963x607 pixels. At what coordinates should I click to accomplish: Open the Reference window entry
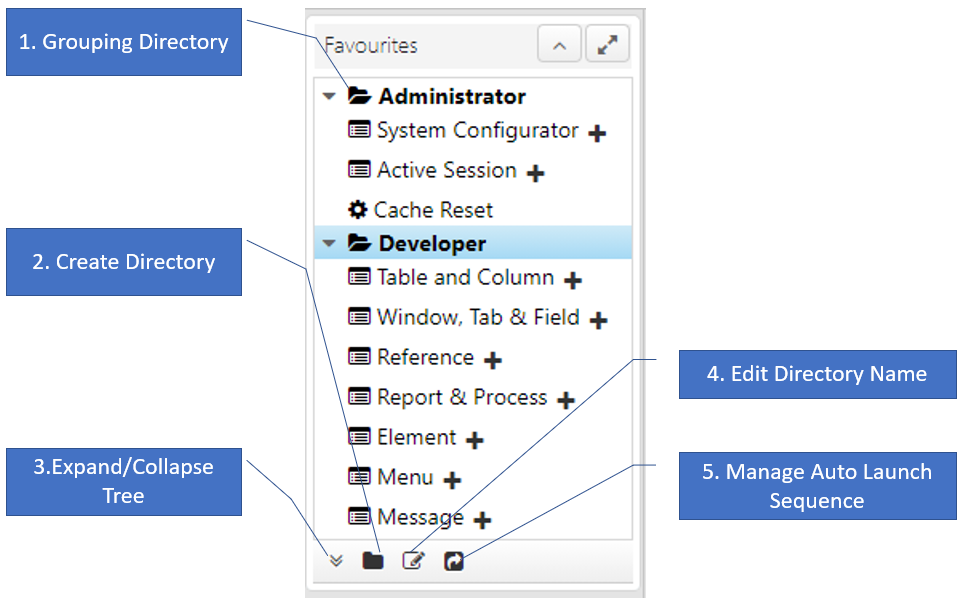coord(425,358)
